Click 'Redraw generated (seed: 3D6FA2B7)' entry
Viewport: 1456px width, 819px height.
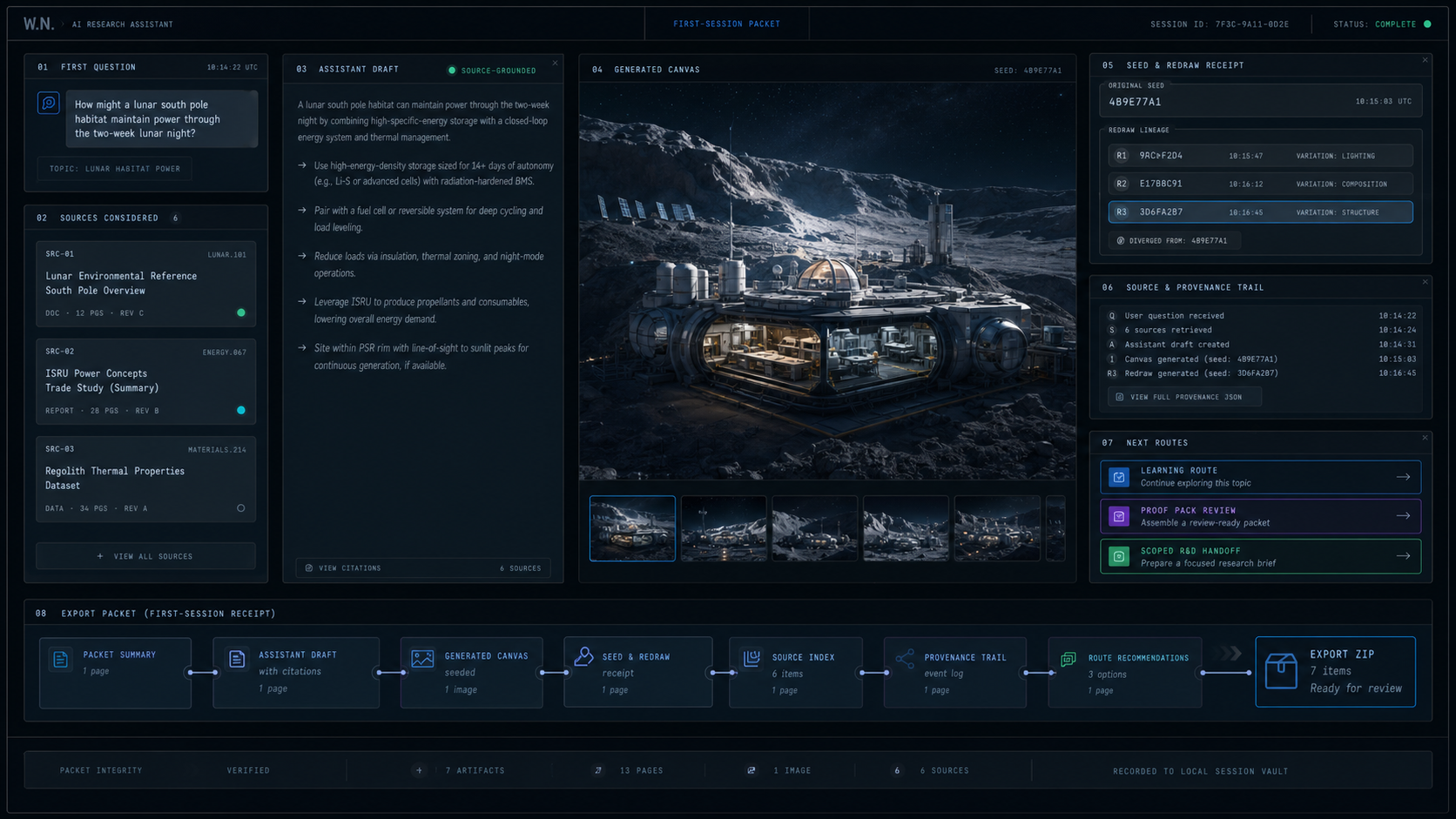[1201, 373]
